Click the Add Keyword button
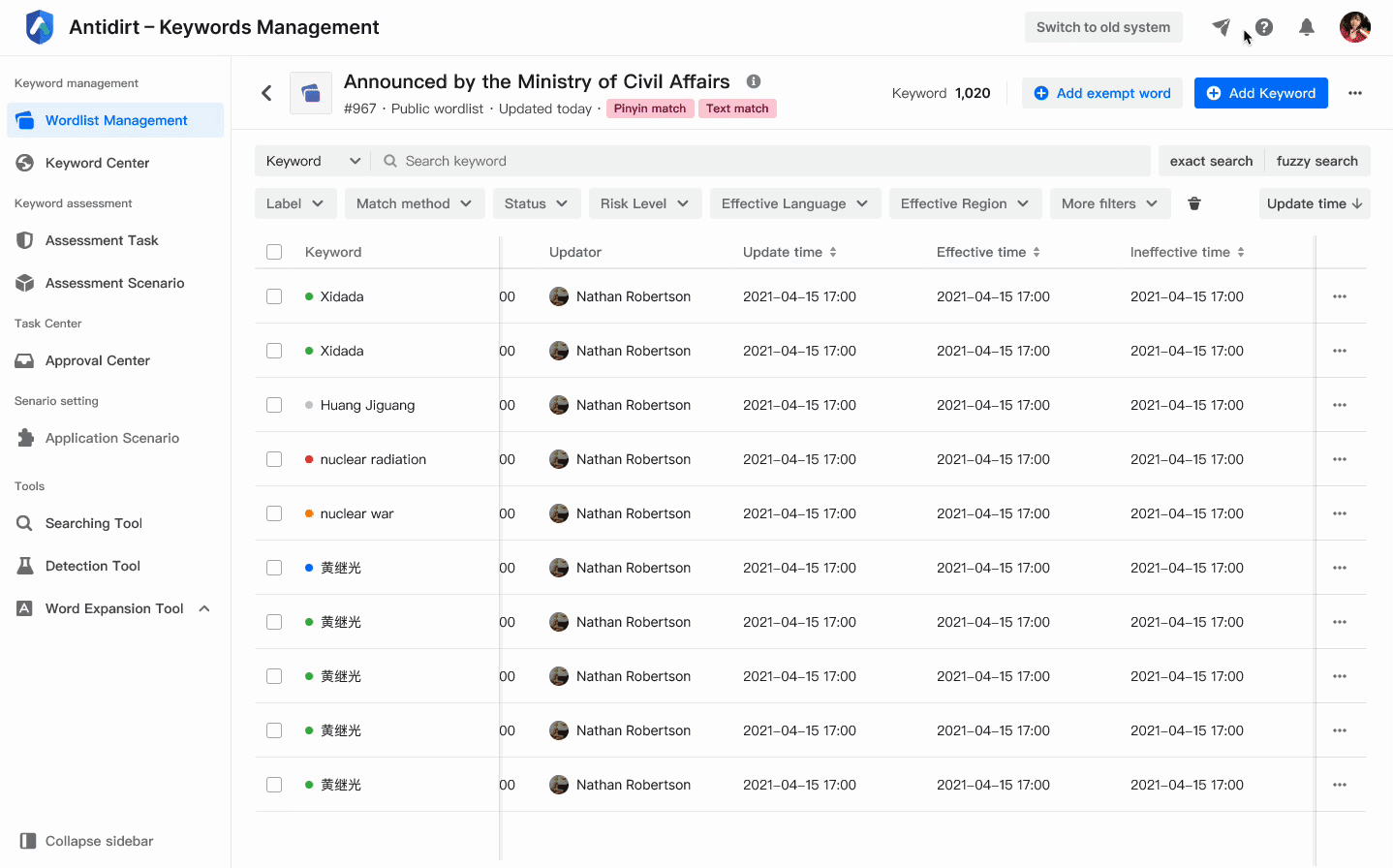 click(1261, 93)
